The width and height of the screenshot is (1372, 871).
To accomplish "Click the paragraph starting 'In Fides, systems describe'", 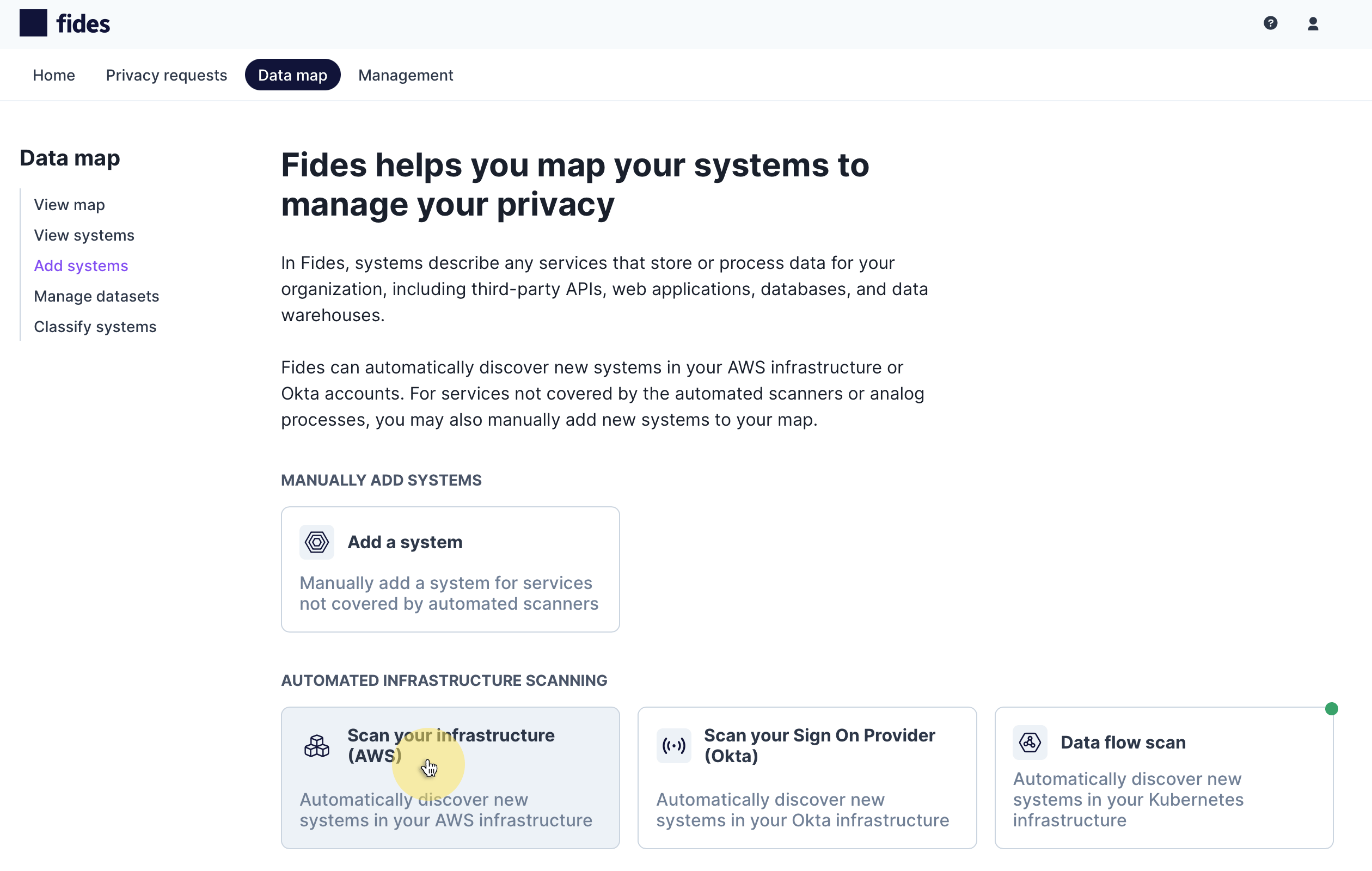I will click(604, 289).
